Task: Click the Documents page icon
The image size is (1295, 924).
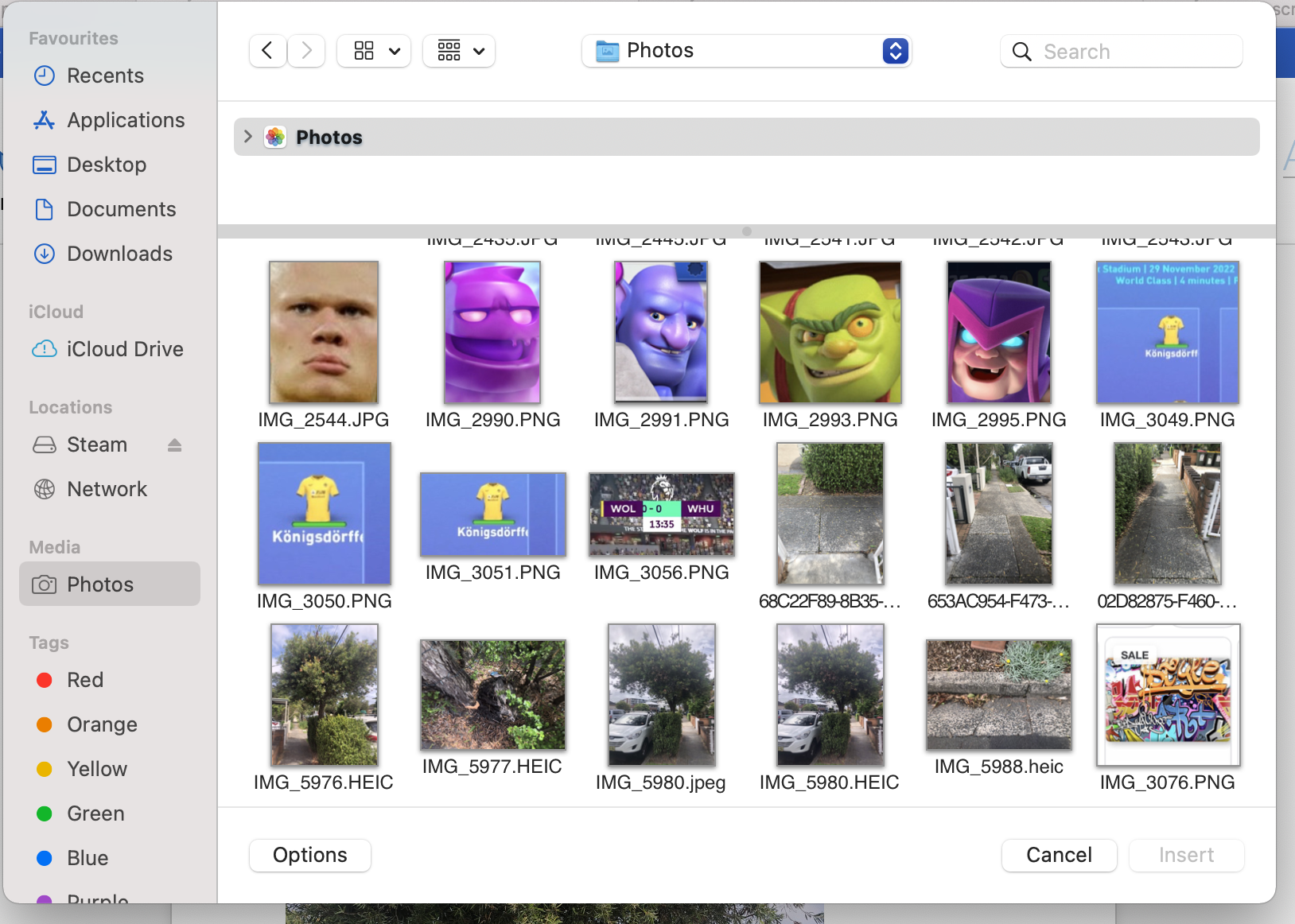Action: coord(45,209)
